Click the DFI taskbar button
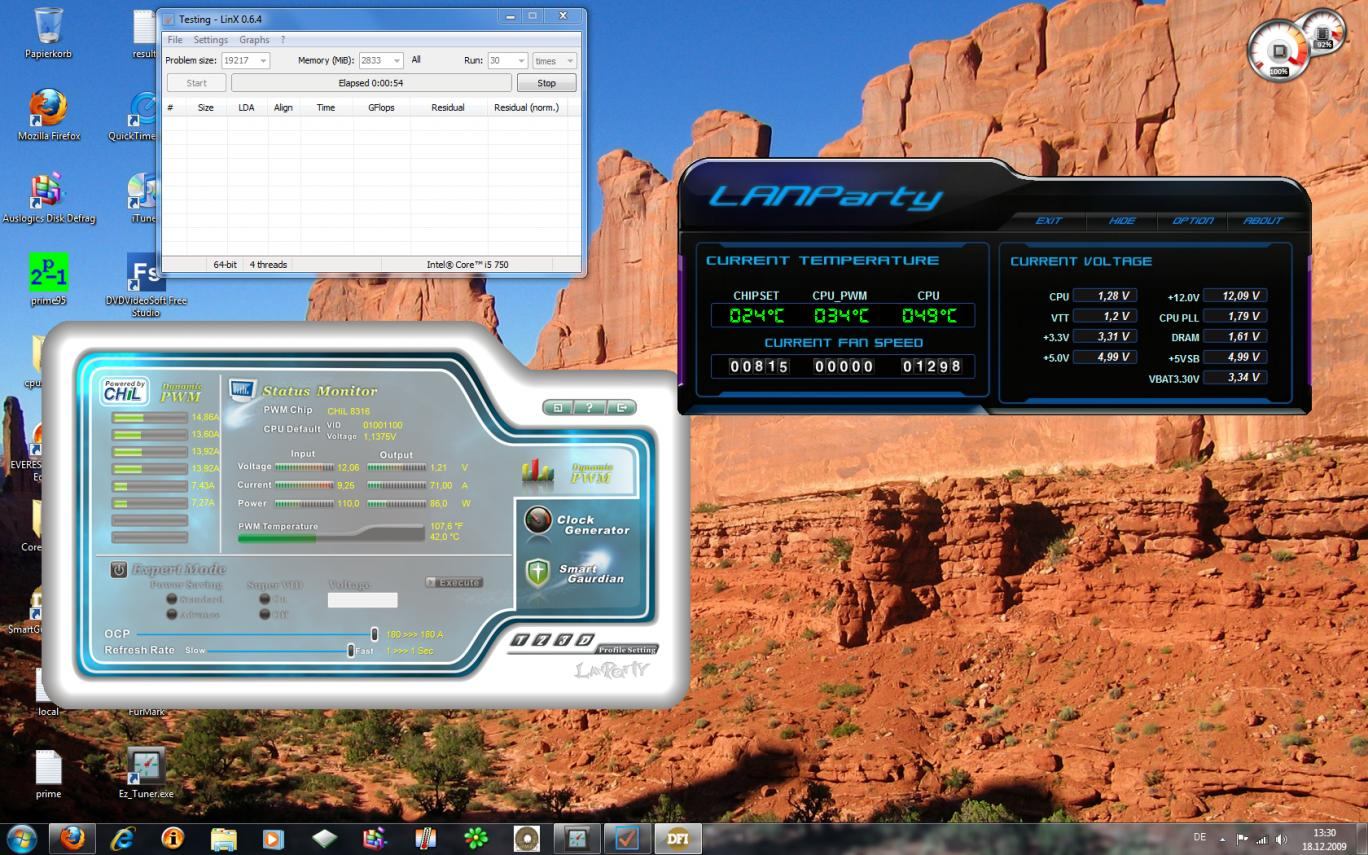The width and height of the screenshot is (1368, 855). [677, 838]
